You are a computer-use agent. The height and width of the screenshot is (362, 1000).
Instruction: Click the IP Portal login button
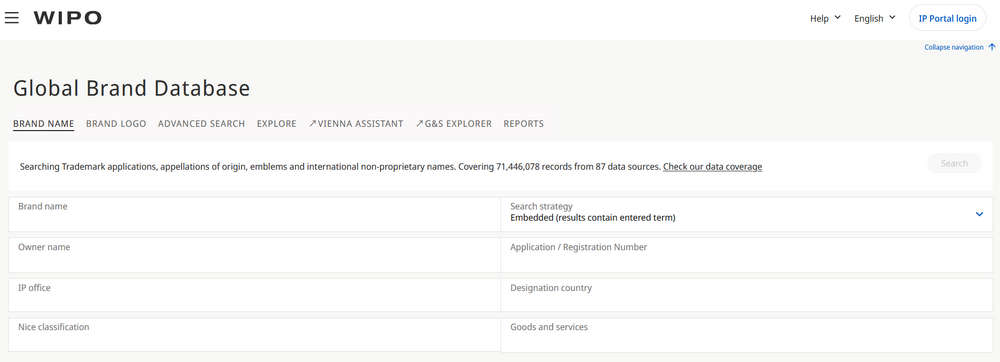947,18
